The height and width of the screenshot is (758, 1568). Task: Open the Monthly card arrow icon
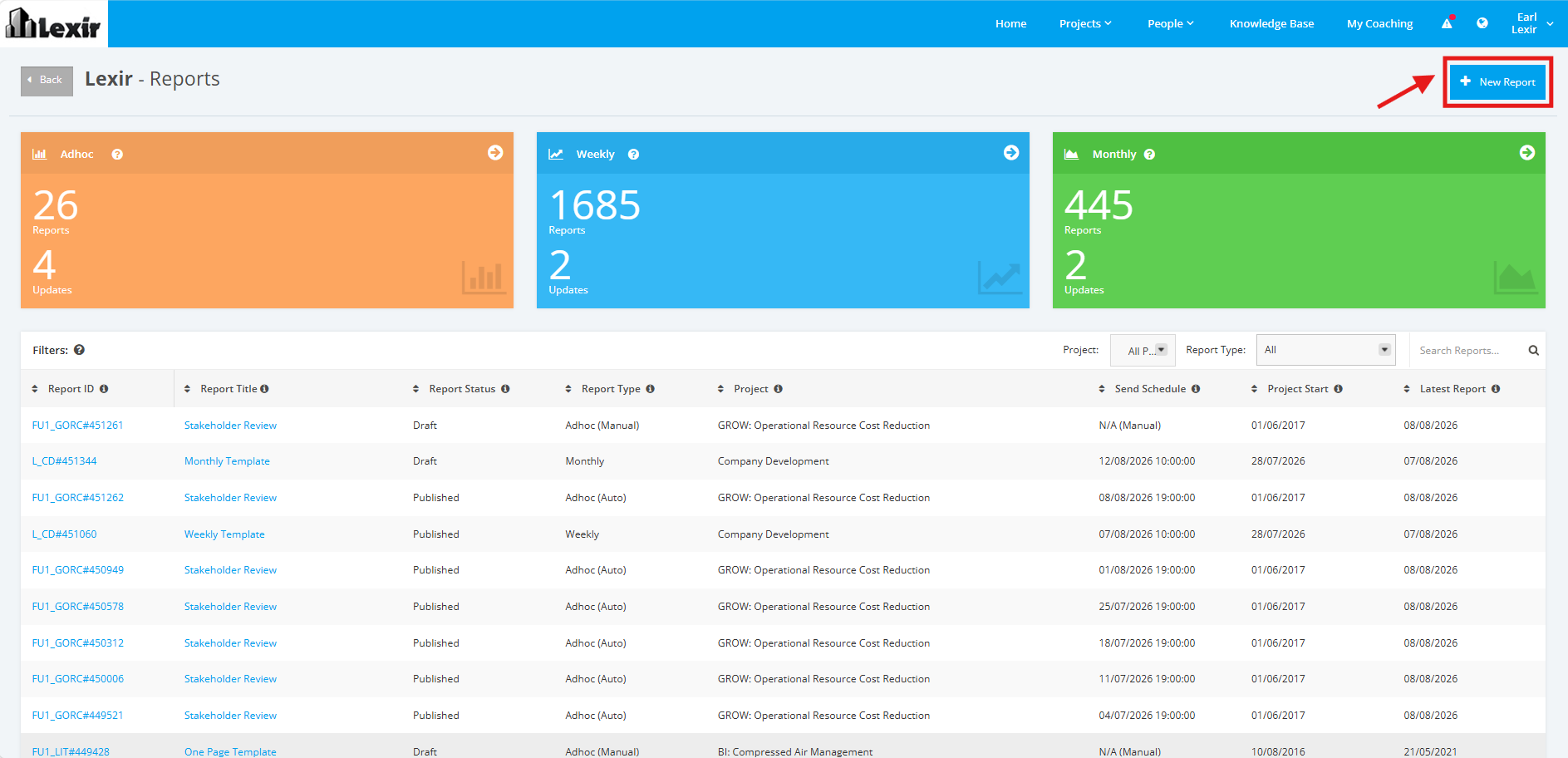point(1527,153)
